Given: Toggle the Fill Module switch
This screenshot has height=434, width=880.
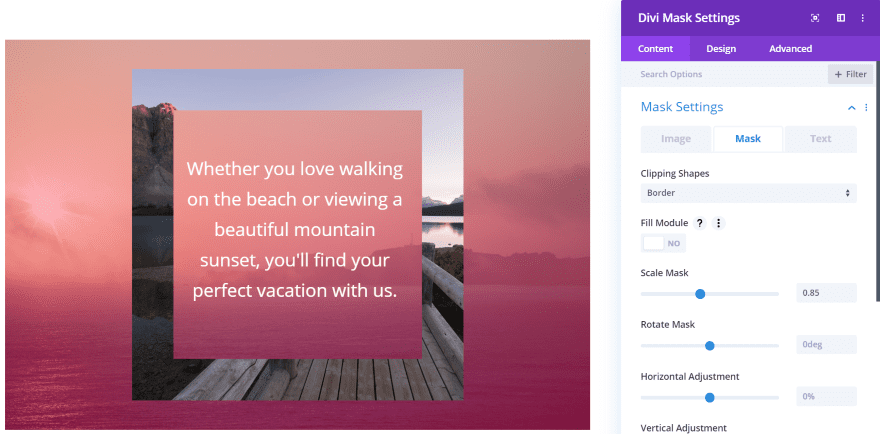Looking at the screenshot, I should (663, 243).
